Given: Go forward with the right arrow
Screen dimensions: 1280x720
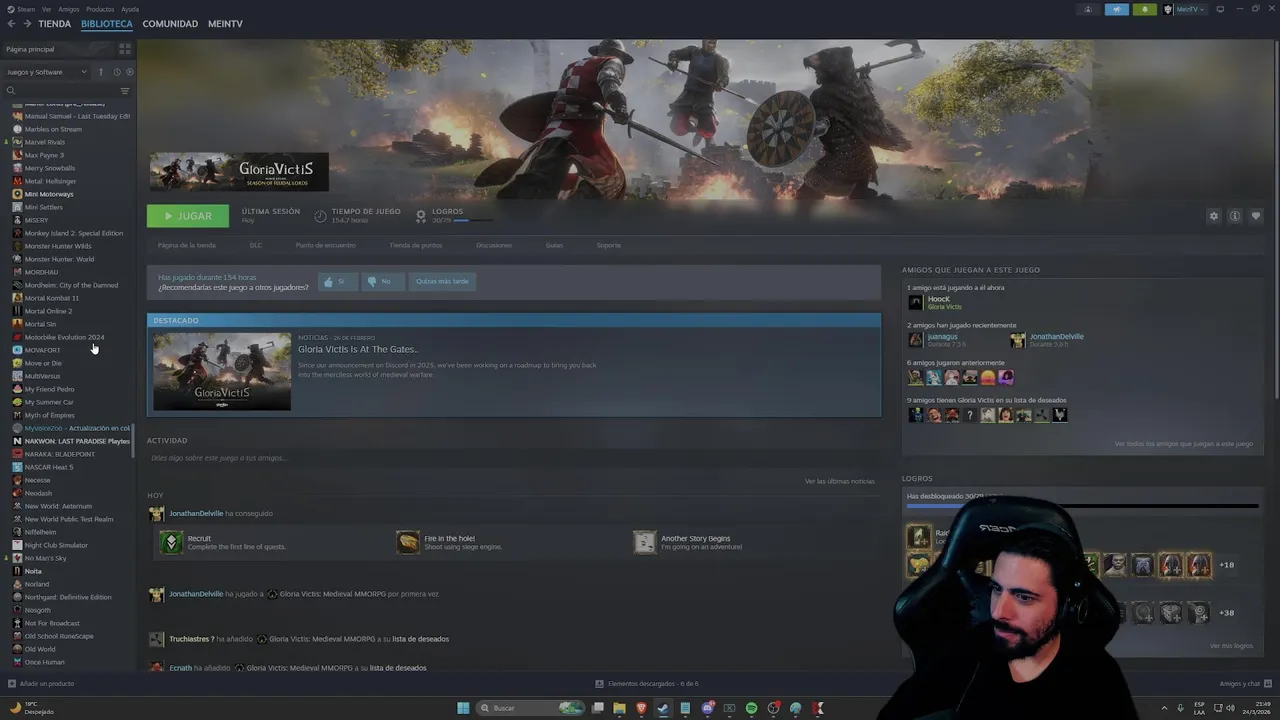Looking at the screenshot, I should tap(27, 24).
